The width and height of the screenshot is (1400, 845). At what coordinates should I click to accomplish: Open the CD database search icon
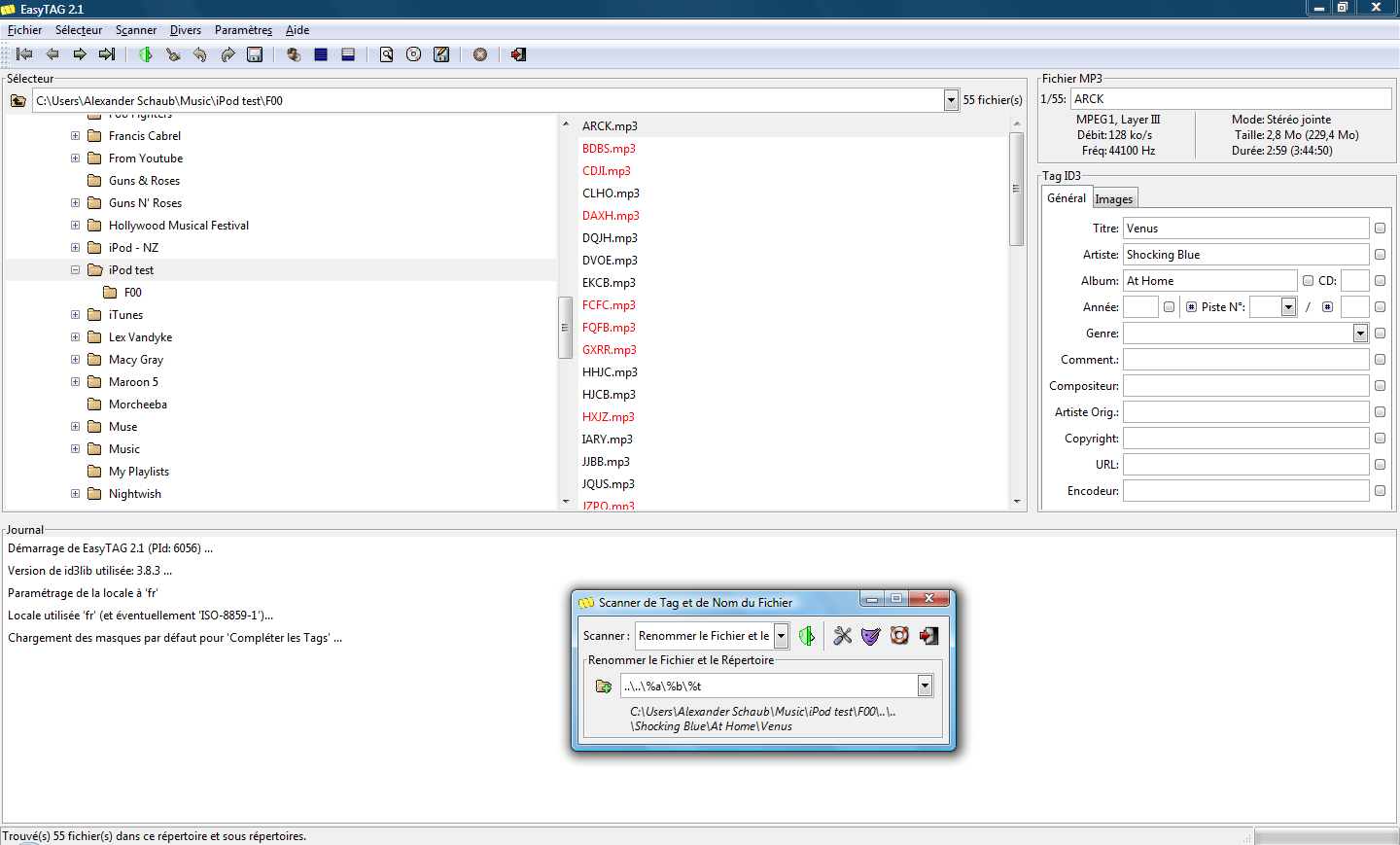pos(414,54)
